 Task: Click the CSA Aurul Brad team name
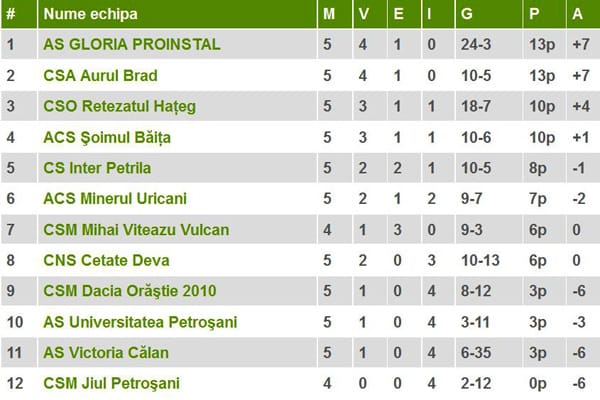100,75
